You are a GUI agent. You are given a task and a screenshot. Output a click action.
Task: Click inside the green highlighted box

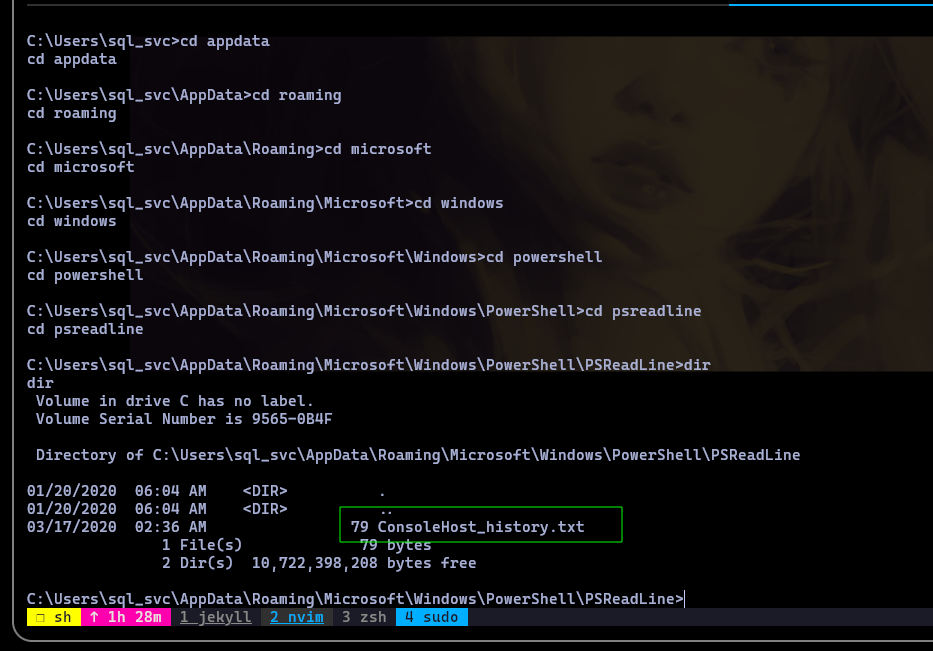pyautogui.click(x=481, y=524)
